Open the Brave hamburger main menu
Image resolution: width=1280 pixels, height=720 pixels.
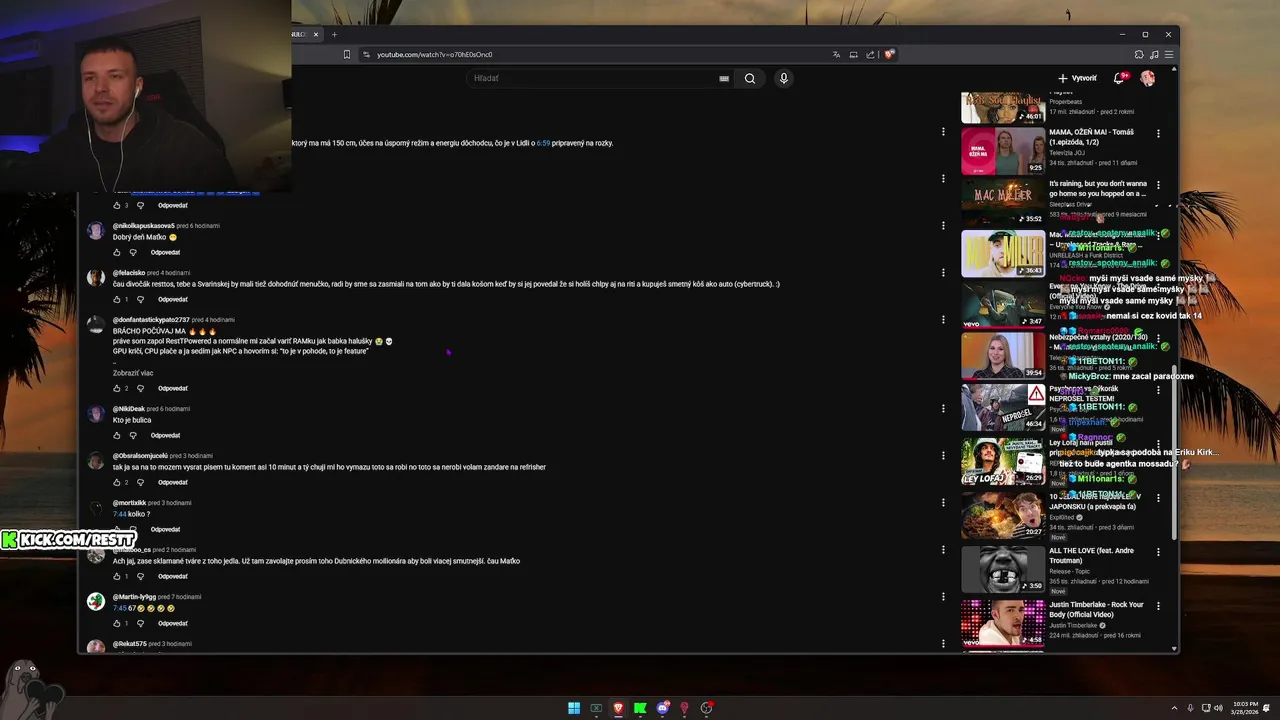1168,54
